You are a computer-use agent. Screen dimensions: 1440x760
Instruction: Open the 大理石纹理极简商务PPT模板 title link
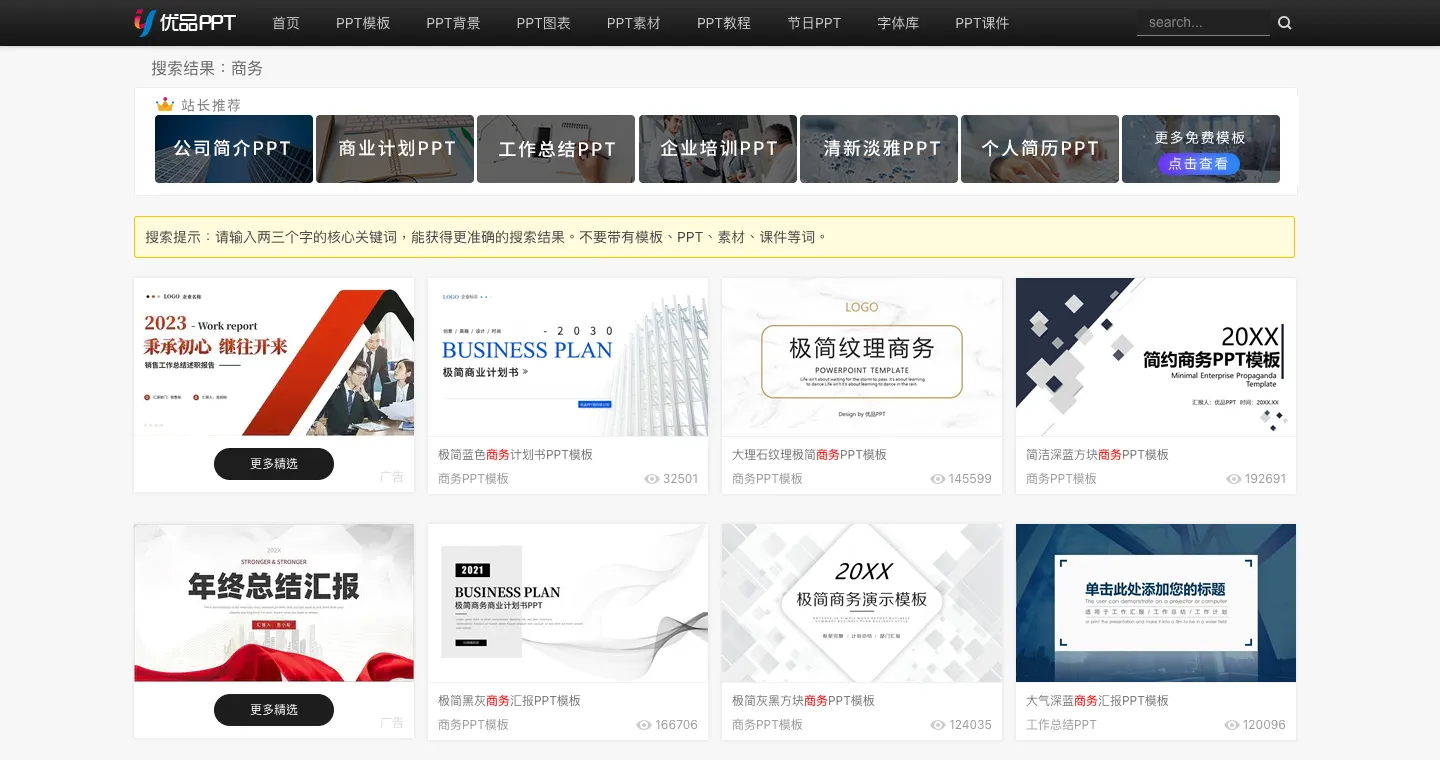click(810, 455)
